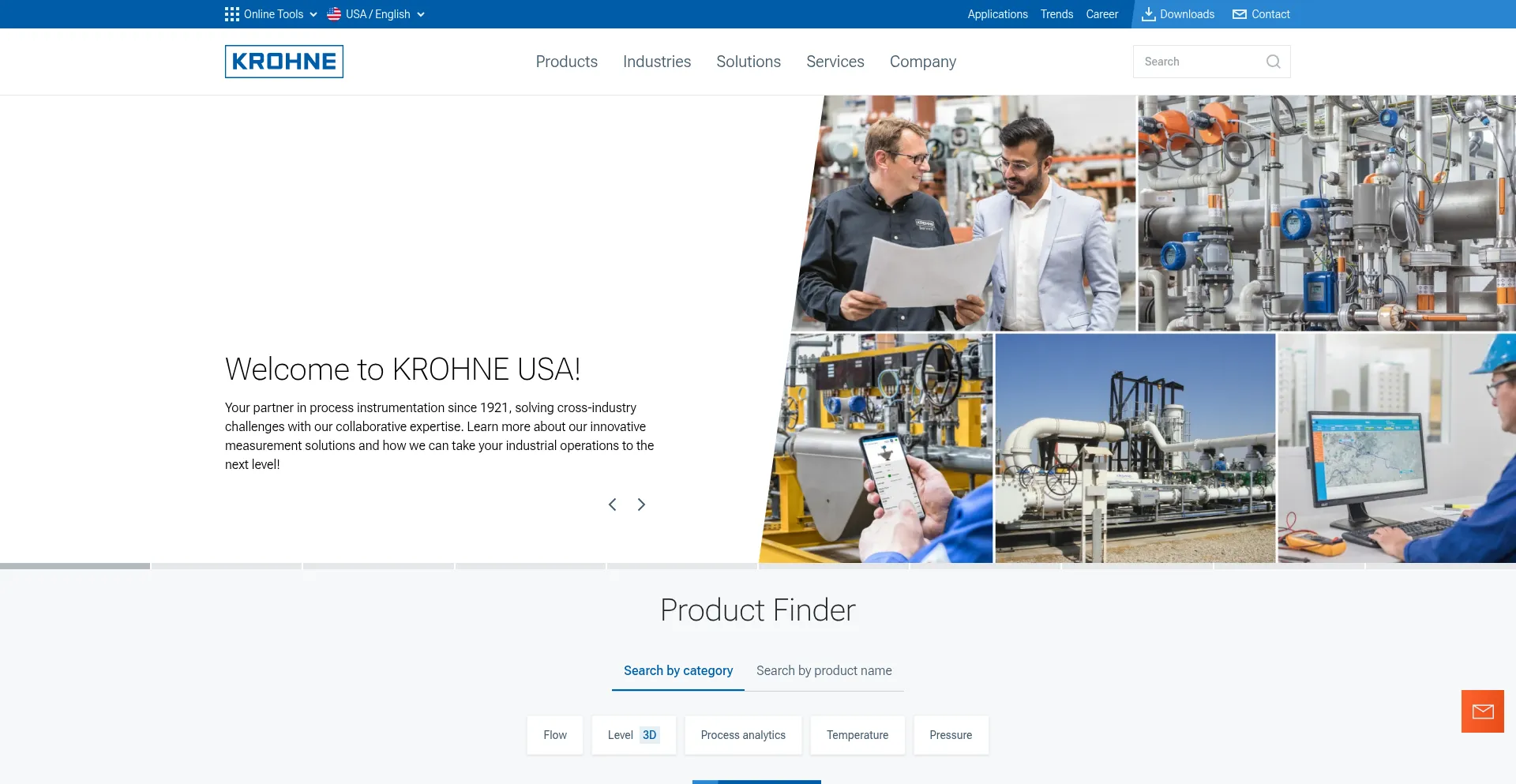Select the Flow category button
Viewport: 1516px width, 784px height.
click(555, 735)
